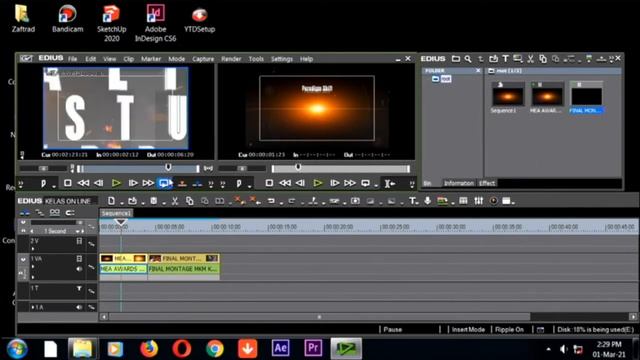Select the FINAL MONT... clip on the timeline
This screenshot has height=360, width=640.
coord(183,258)
